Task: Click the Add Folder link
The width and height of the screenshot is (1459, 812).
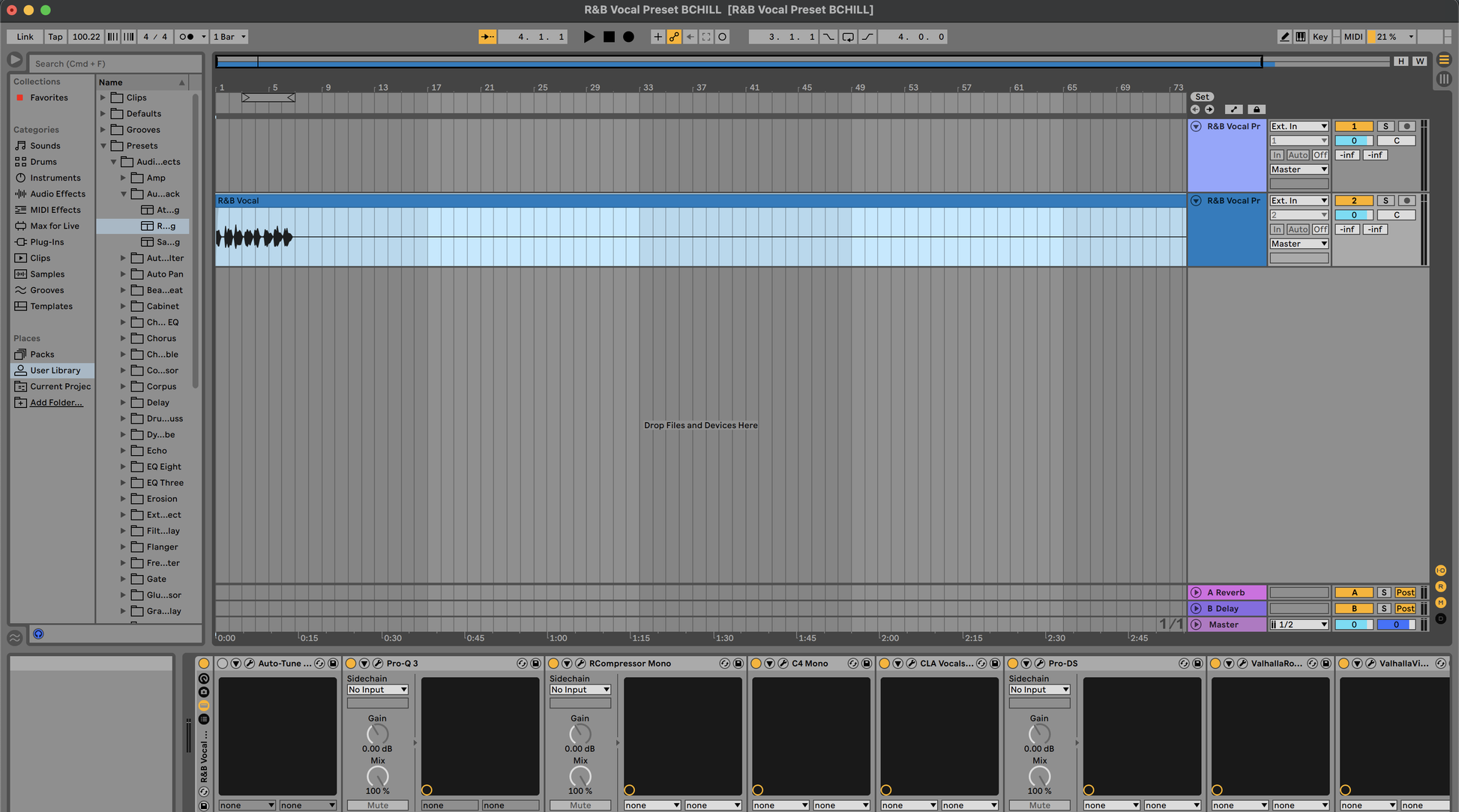Action: point(56,403)
